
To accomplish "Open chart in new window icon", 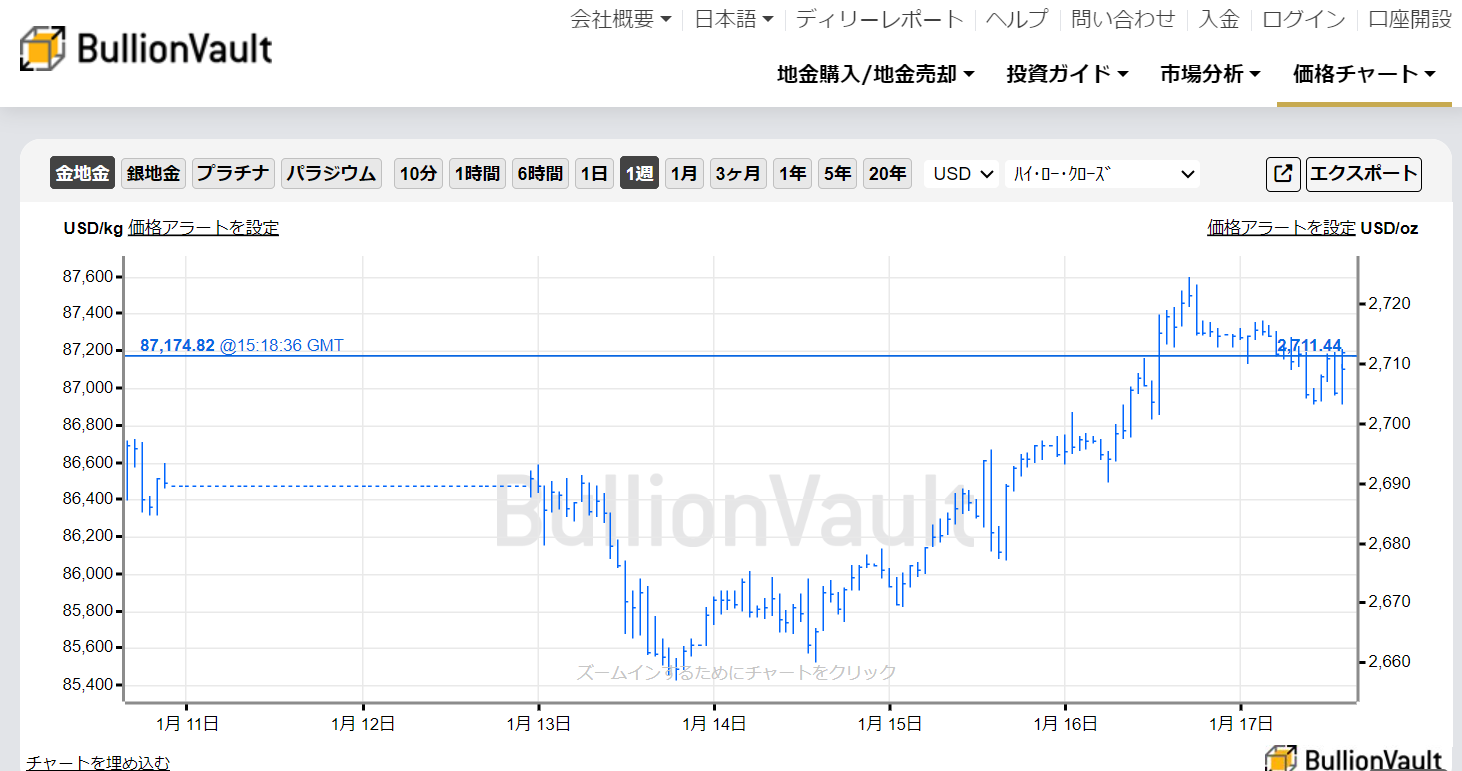I will (1283, 174).
